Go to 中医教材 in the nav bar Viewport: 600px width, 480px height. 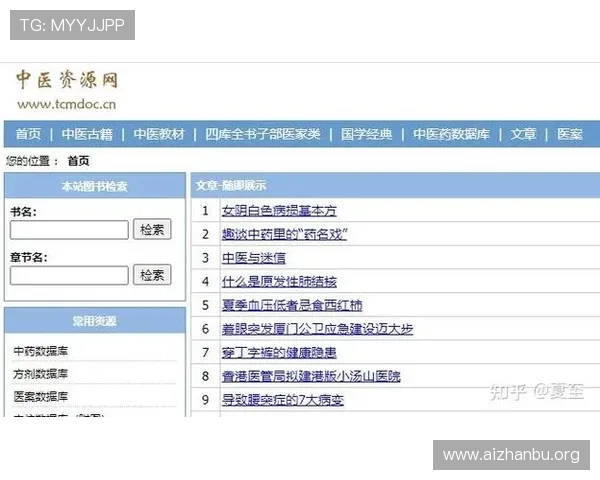(159, 134)
